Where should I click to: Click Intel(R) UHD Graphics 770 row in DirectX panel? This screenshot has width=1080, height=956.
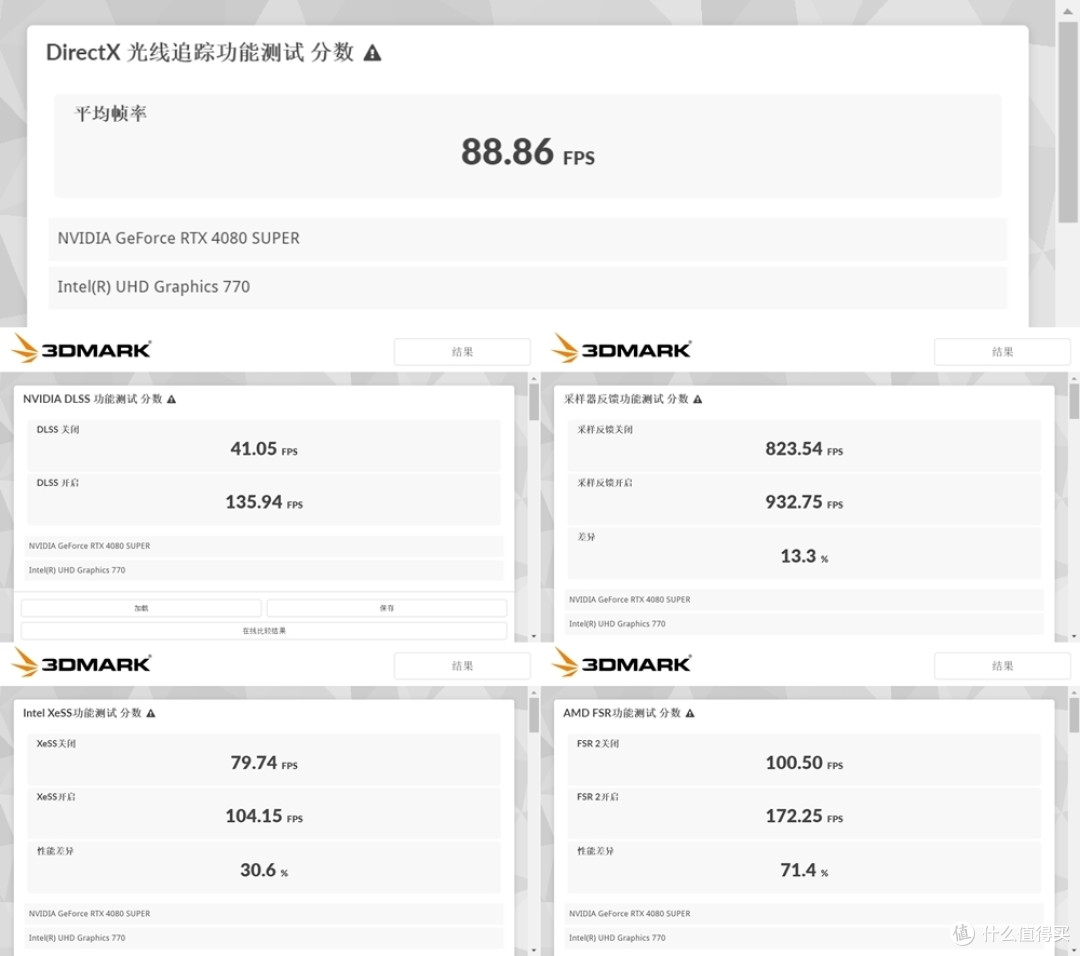coord(528,287)
